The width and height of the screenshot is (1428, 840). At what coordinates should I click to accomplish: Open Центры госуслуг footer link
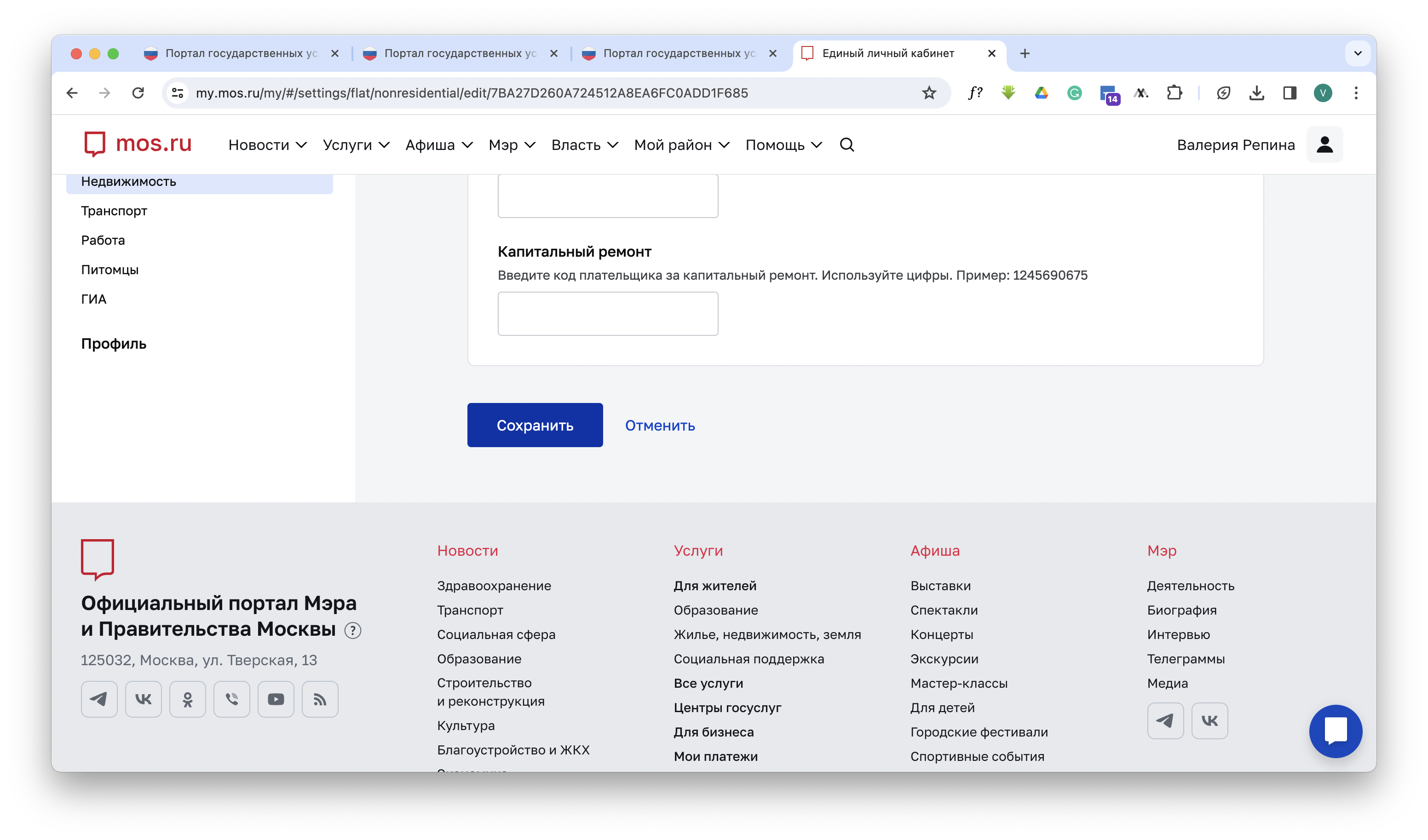coord(727,708)
